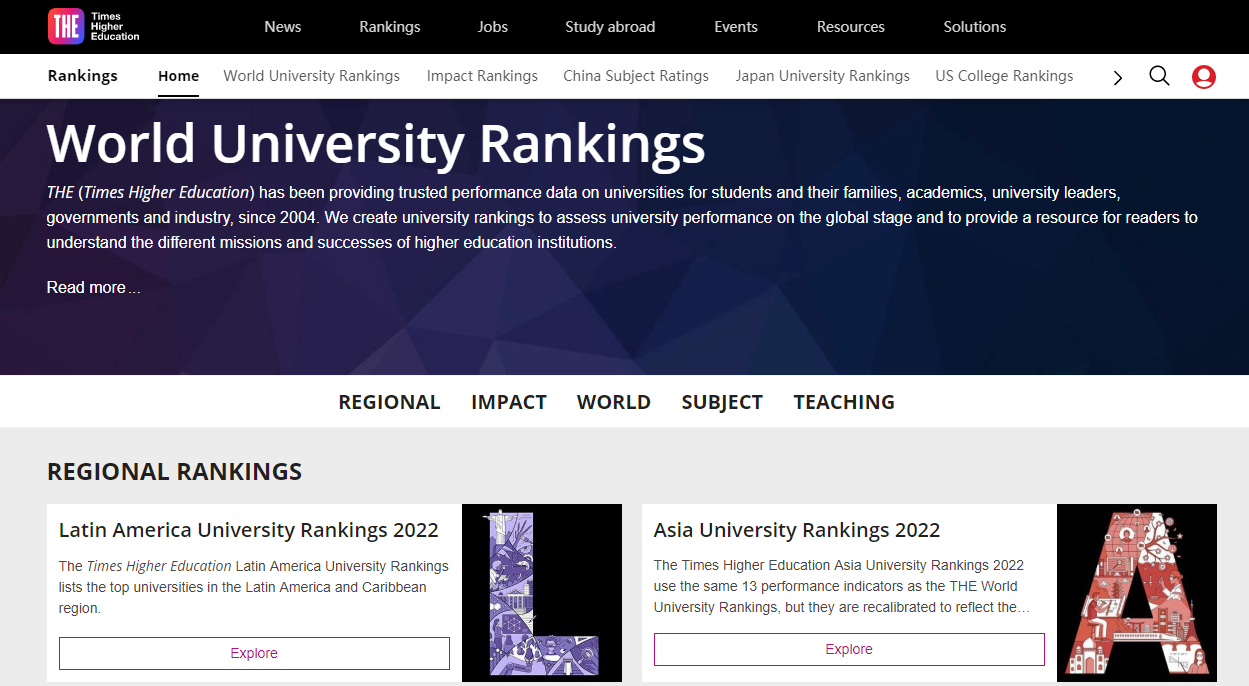
Task: Select the Home tab in Rankings bar
Action: click(179, 76)
